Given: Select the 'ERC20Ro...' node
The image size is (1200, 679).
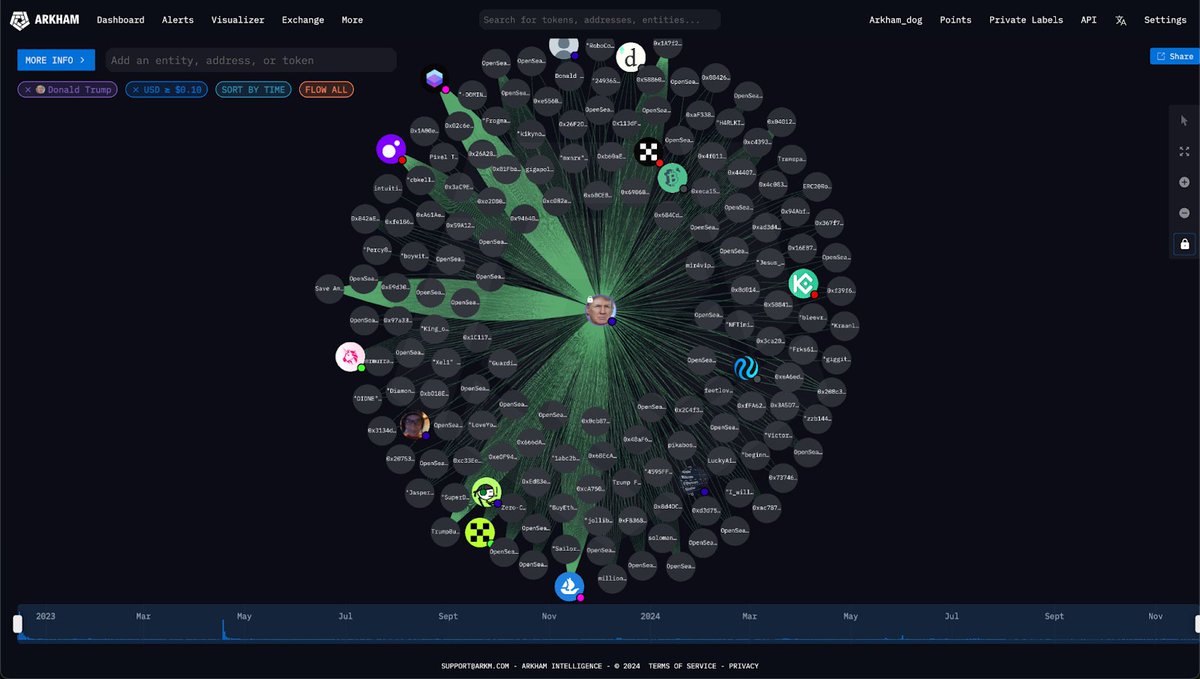Looking at the screenshot, I should click(x=817, y=186).
